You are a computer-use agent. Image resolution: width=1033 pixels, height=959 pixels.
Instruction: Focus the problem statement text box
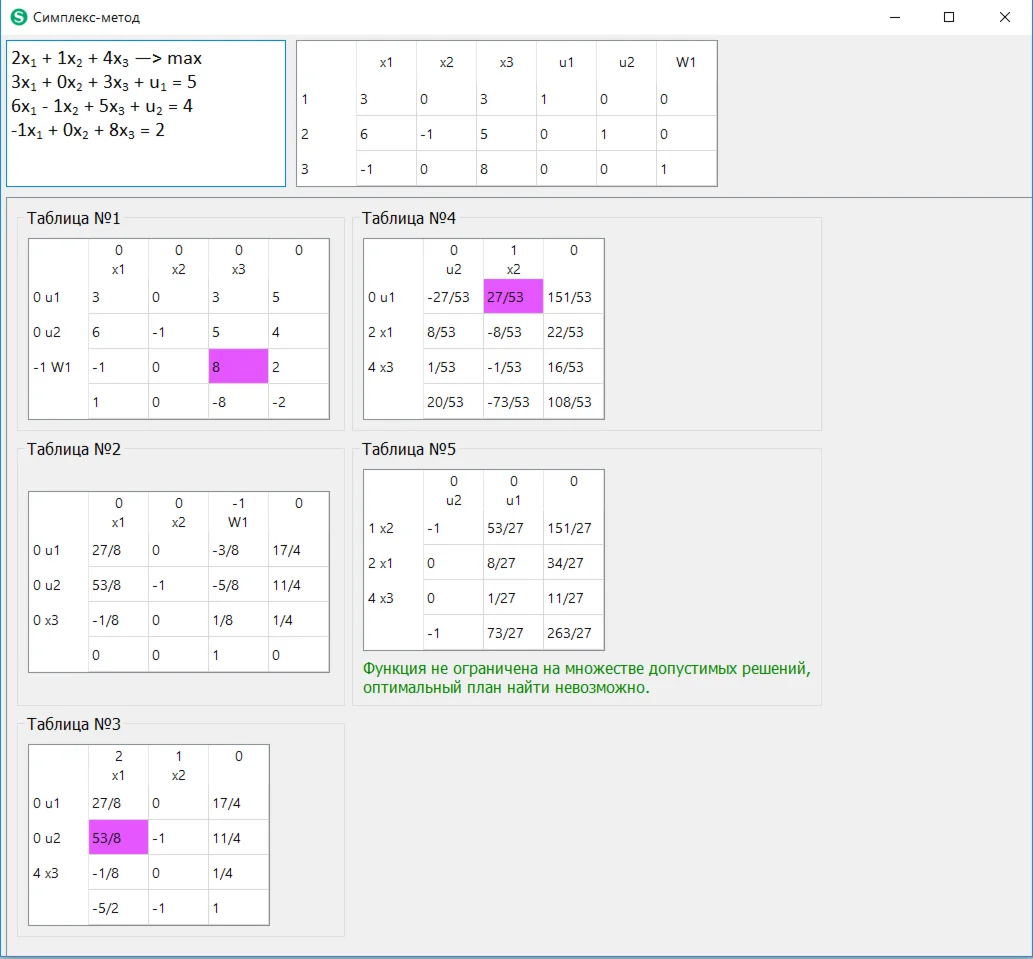[x=146, y=113]
